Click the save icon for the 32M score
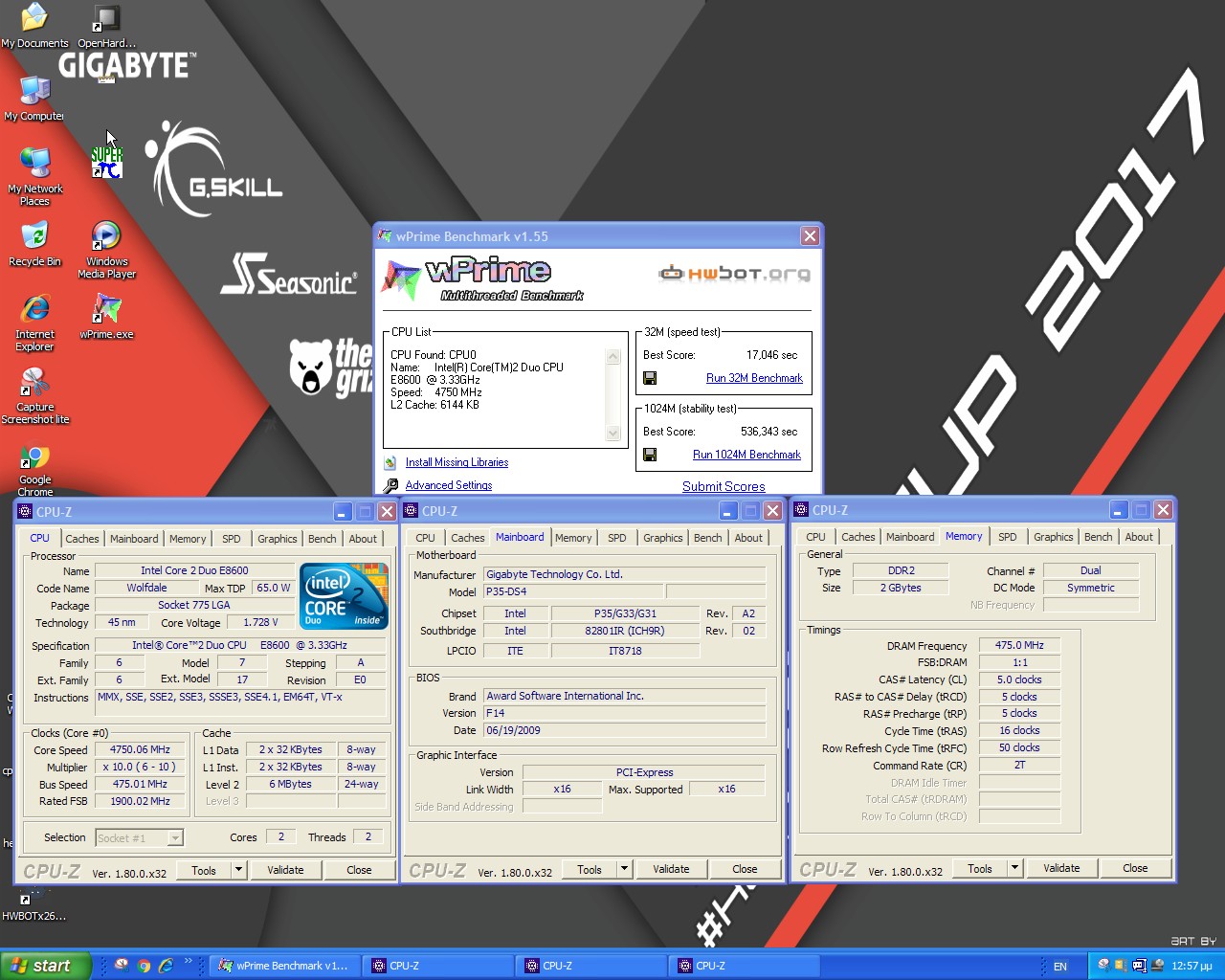Screen dimensions: 1225x980 click(650, 378)
